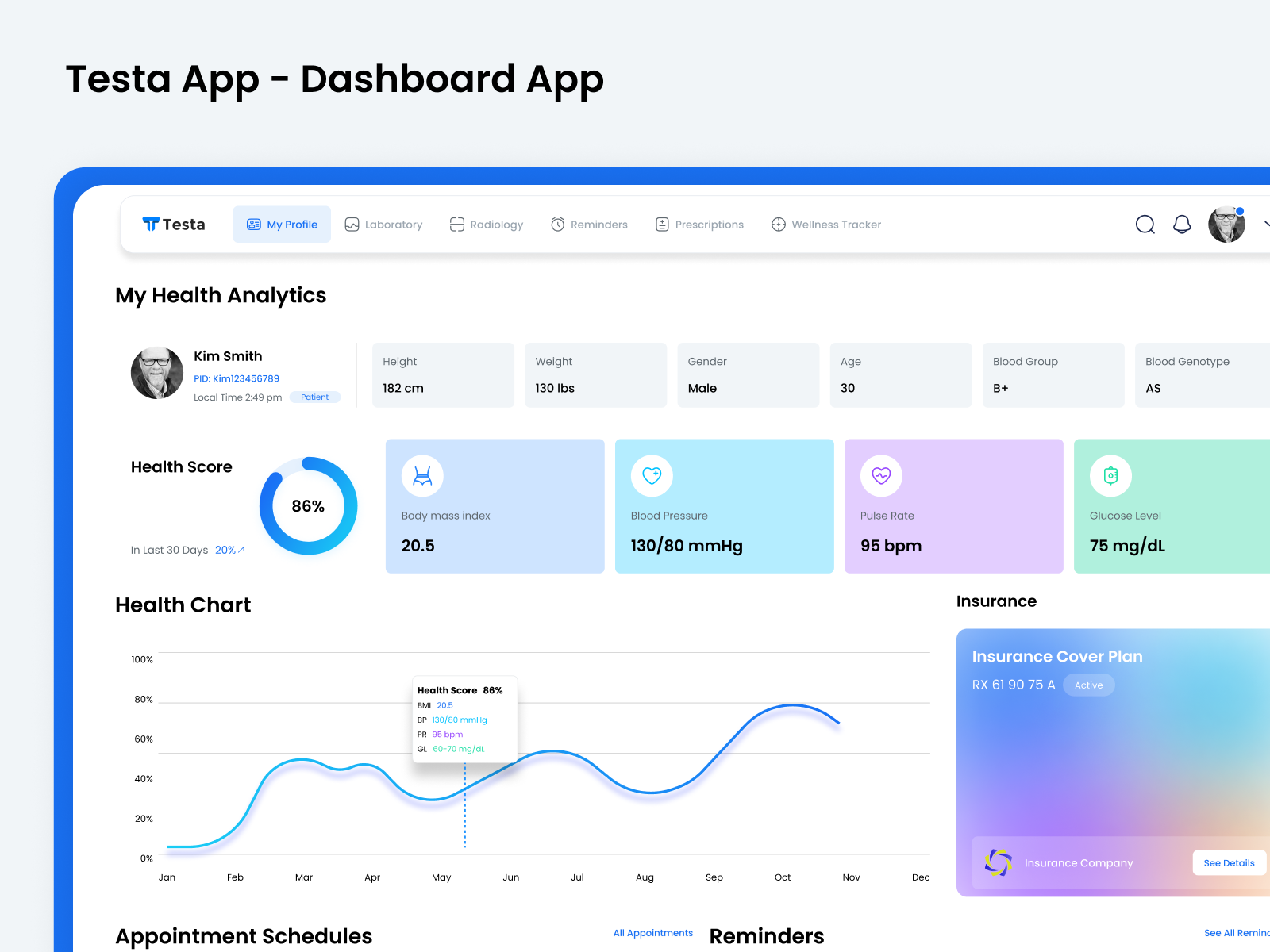Click the Pulse Rate heartbeat icon
1270x952 pixels.
coord(881,476)
